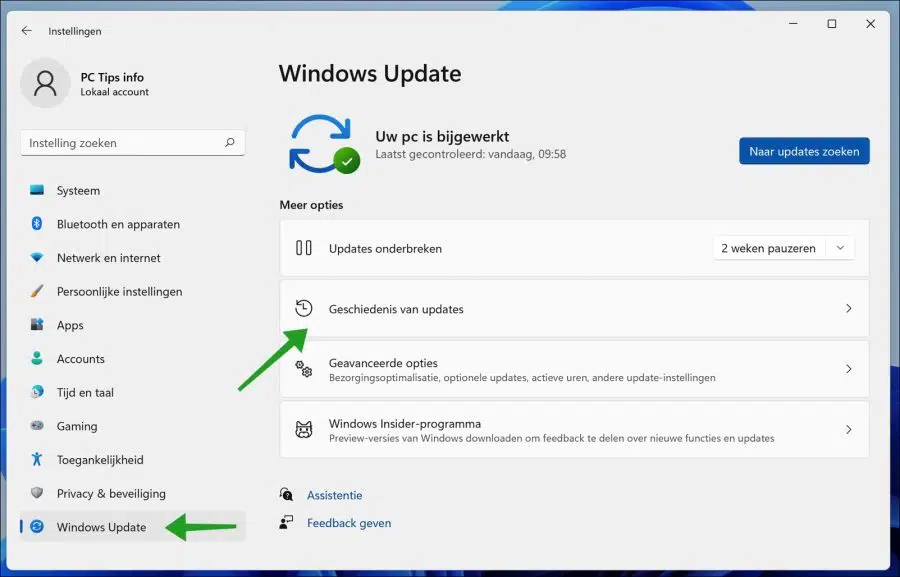Maximize the Instellingen window
Image resolution: width=900 pixels, height=577 pixels.
[x=832, y=24]
